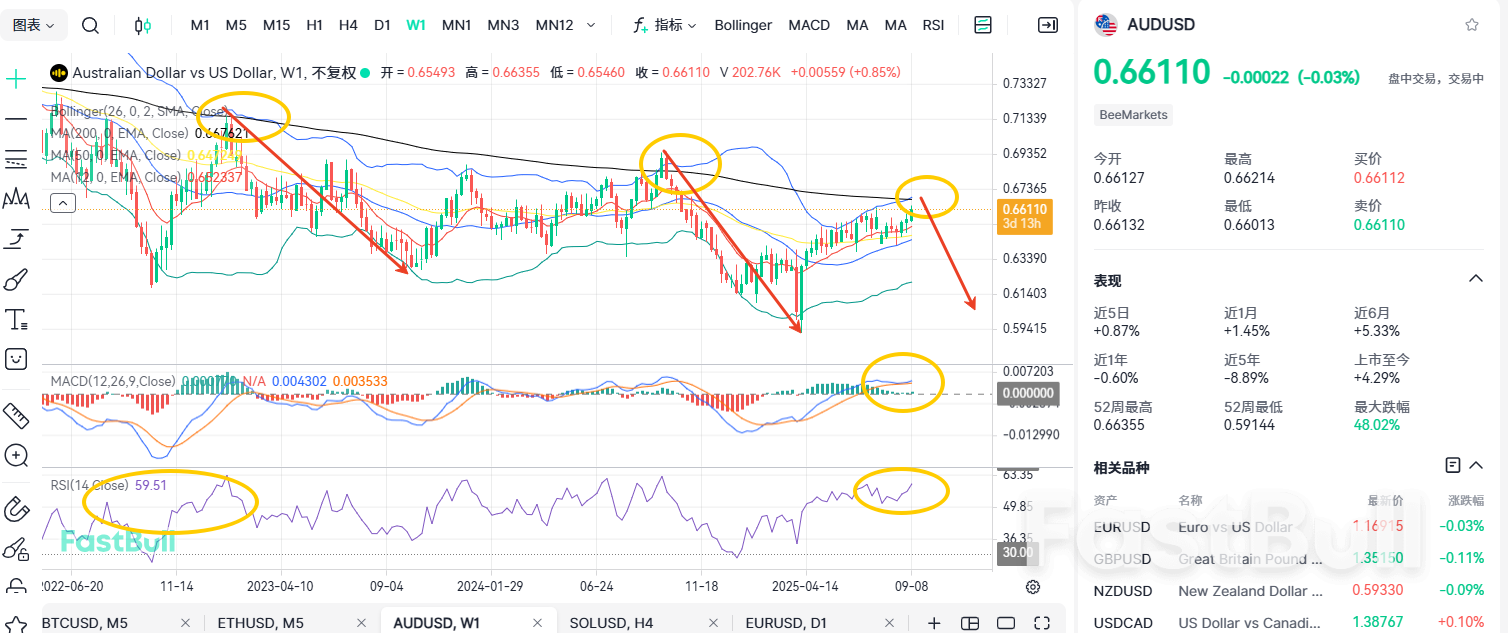
Task: Open the symbol search magnifier
Action: coord(90,26)
